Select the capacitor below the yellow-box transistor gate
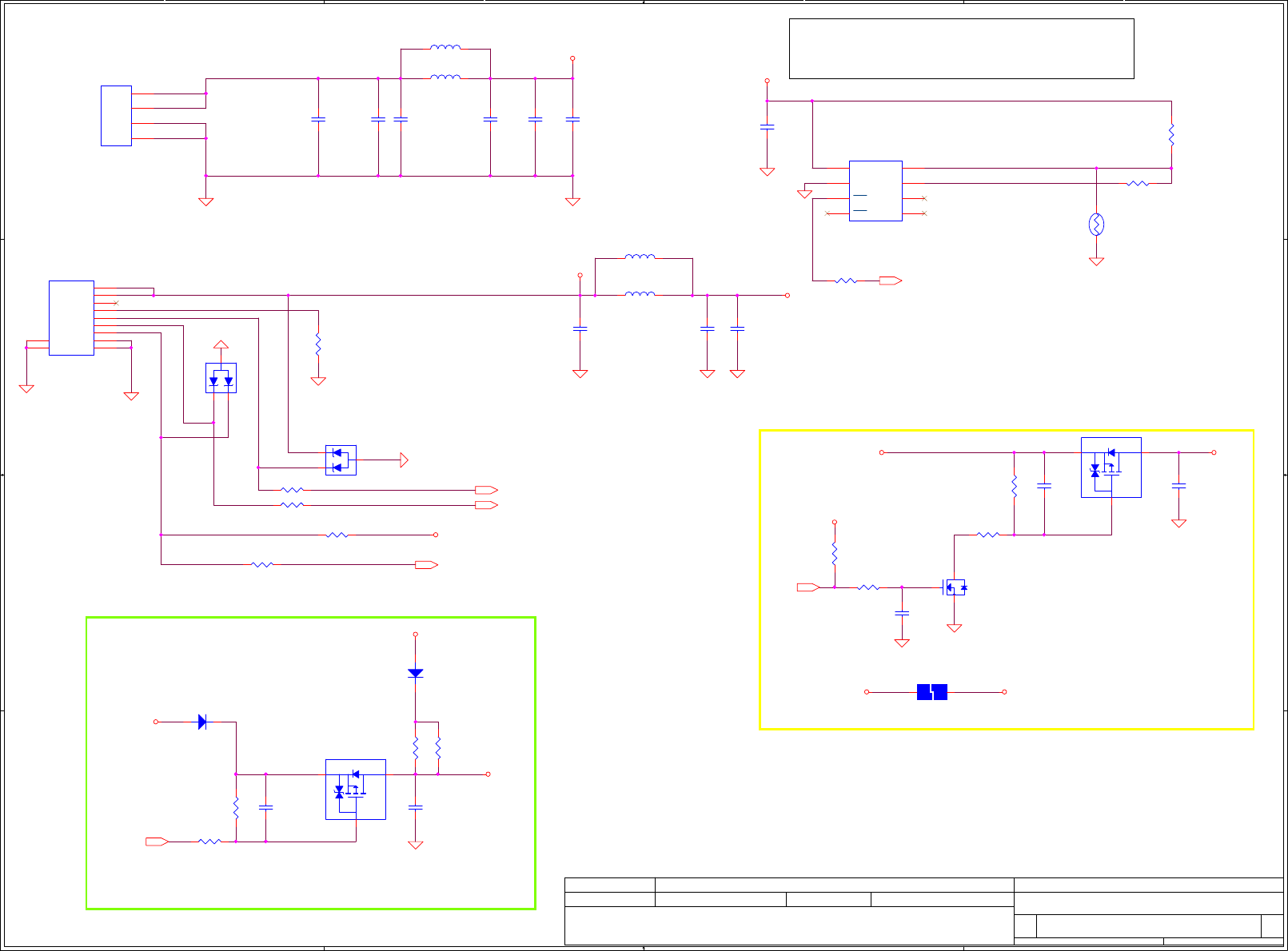 tap(902, 613)
